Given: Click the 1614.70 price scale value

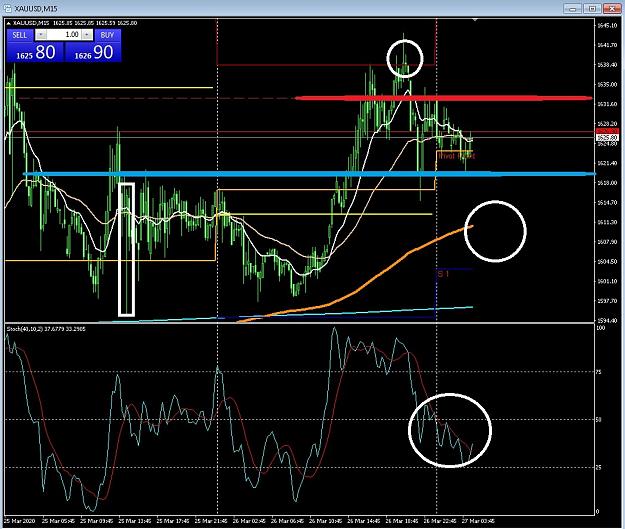Looking at the screenshot, I should pos(607,203).
